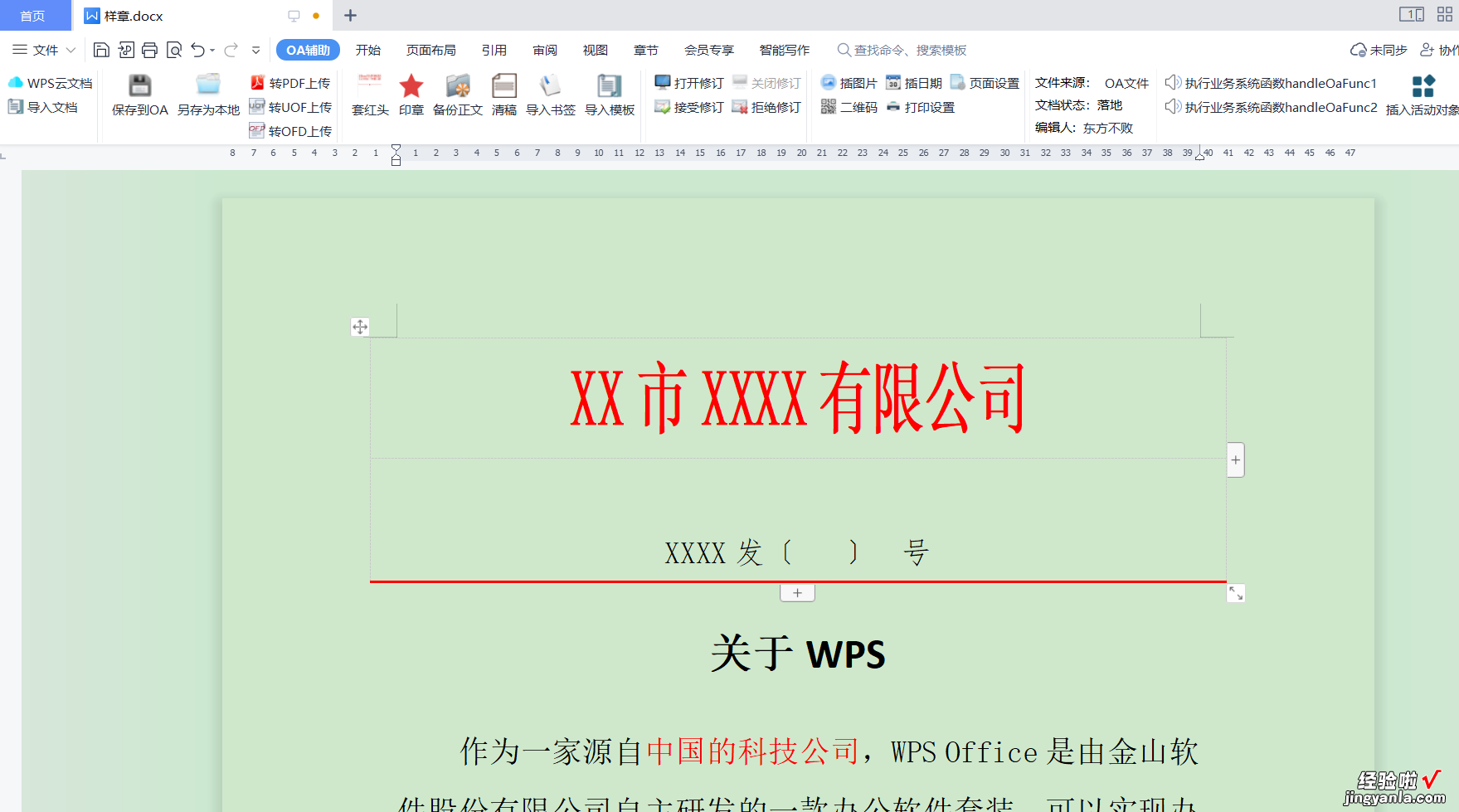1459x812 pixels.
Task: Click the 另存为本地 folder icon
Action: 208,85
